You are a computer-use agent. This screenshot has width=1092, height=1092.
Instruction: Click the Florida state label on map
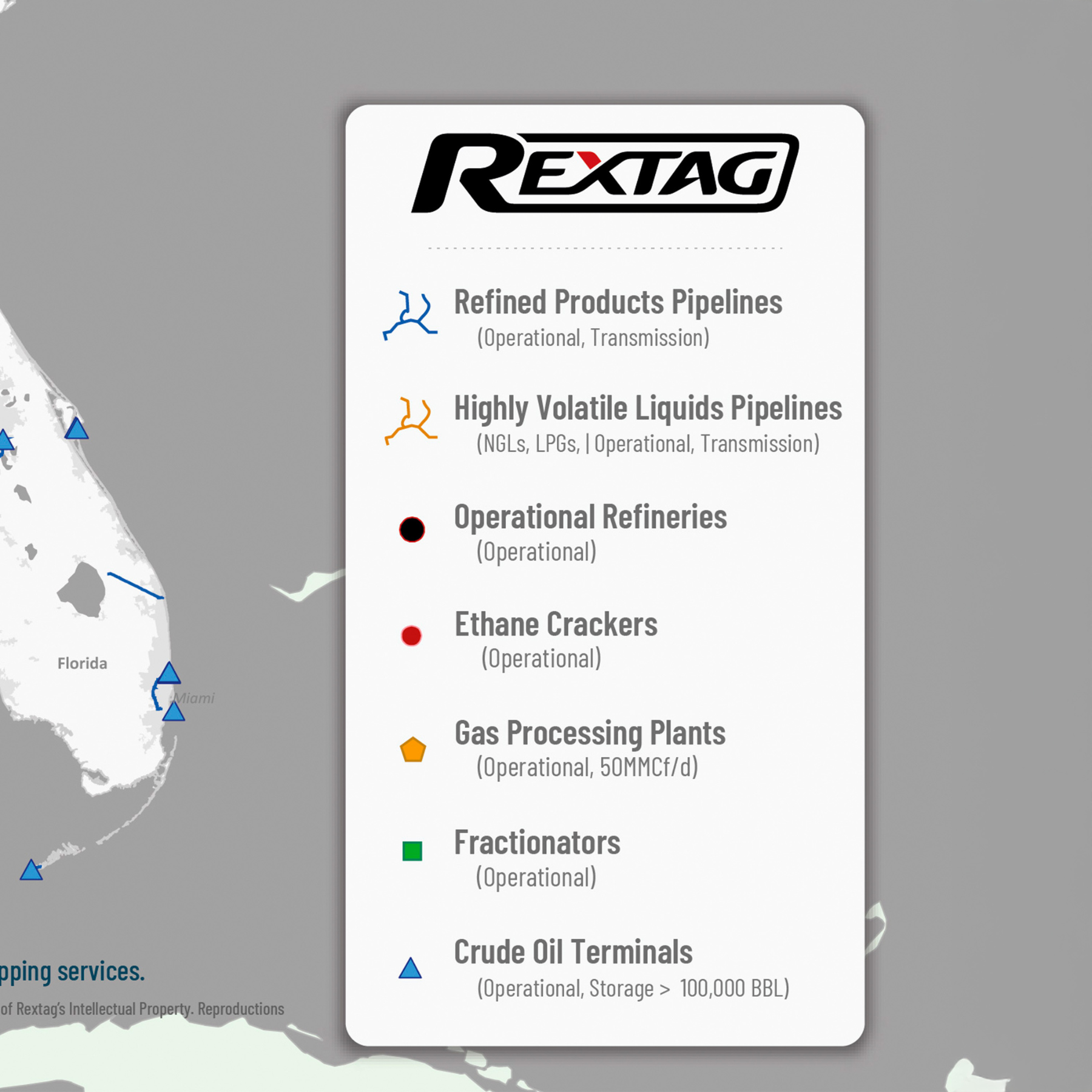(x=83, y=663)
